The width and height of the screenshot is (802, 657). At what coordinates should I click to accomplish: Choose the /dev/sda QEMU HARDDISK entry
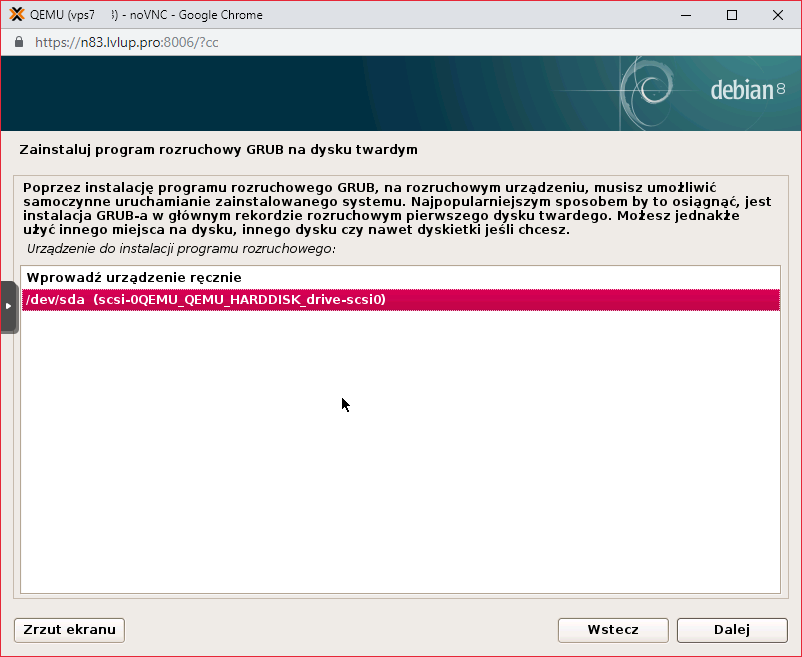click(205, 300)
